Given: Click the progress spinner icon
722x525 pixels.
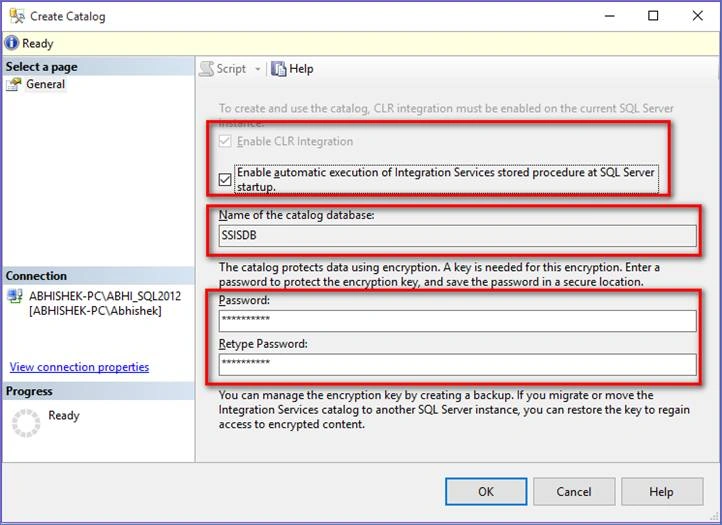Looking at the screenshot, I should 26,423.
